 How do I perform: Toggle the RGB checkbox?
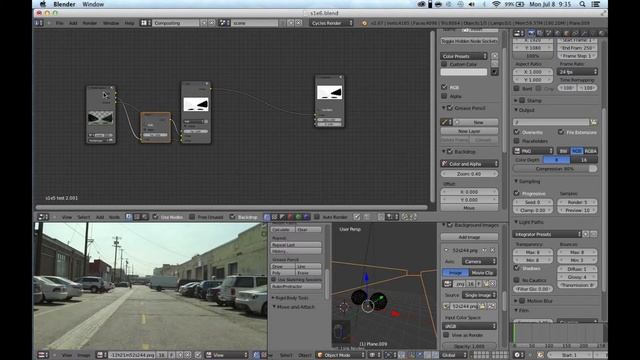coord(444,87)
